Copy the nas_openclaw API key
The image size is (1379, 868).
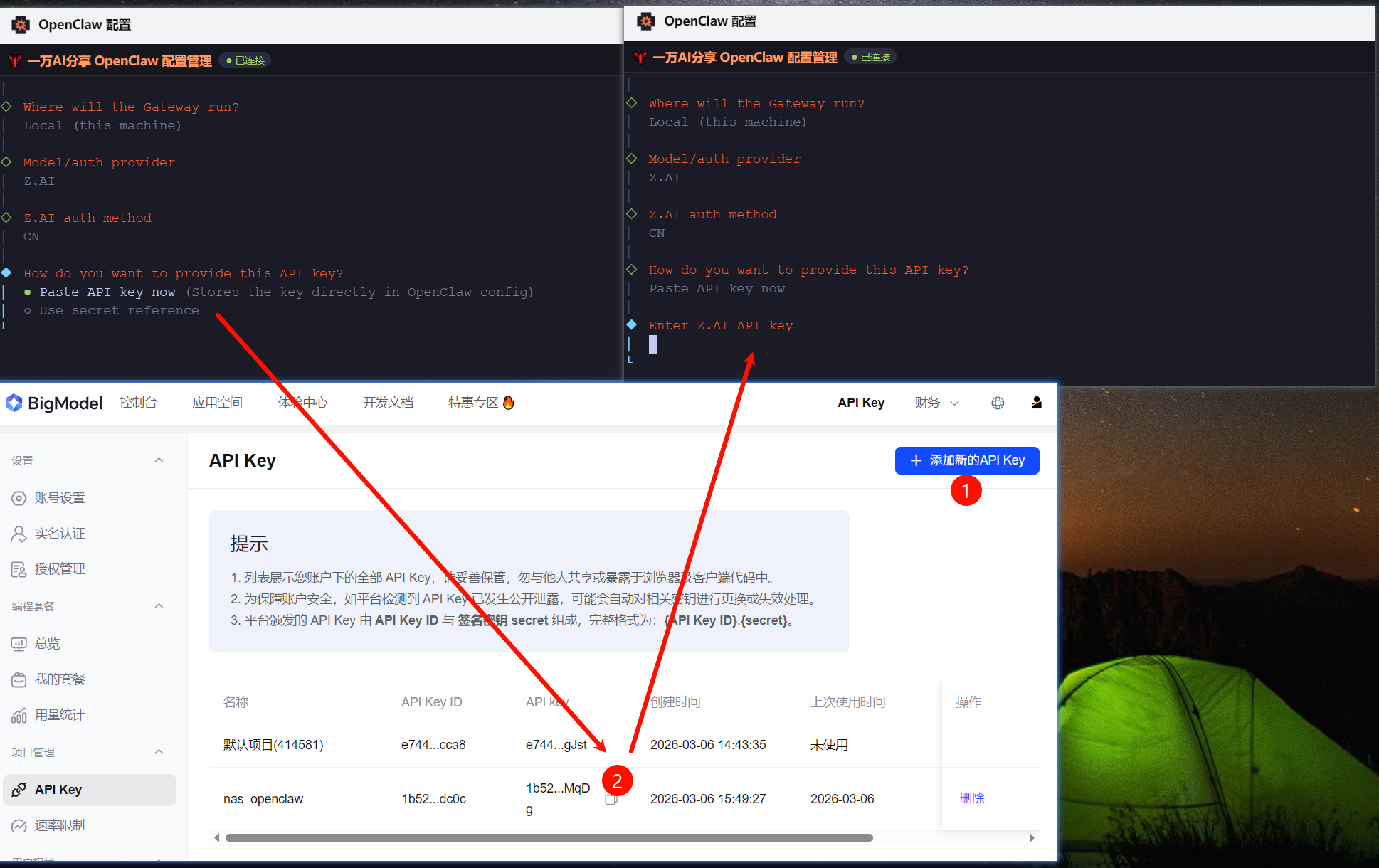(x=610, y=800)
